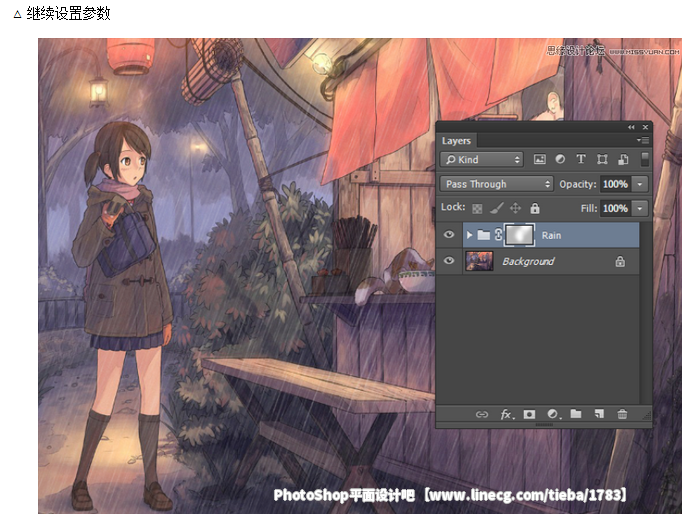Lock transparent pixels icon

(x=477, y=209)
